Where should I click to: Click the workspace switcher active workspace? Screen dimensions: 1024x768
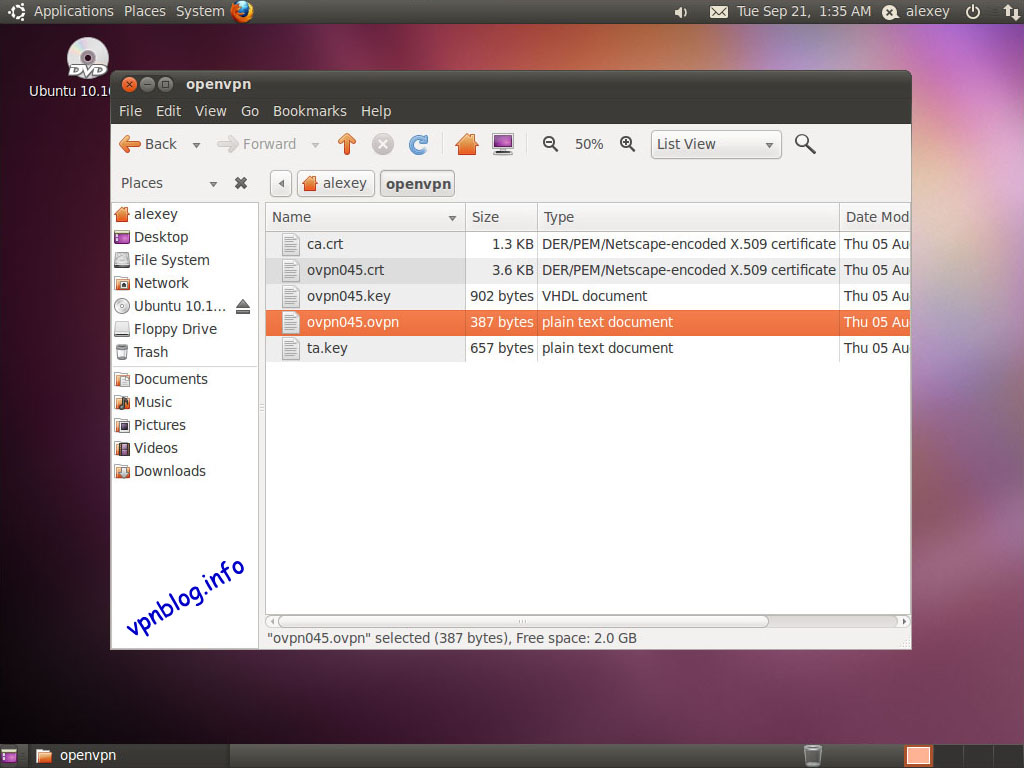pyautogui.click(x=918, y=756)
